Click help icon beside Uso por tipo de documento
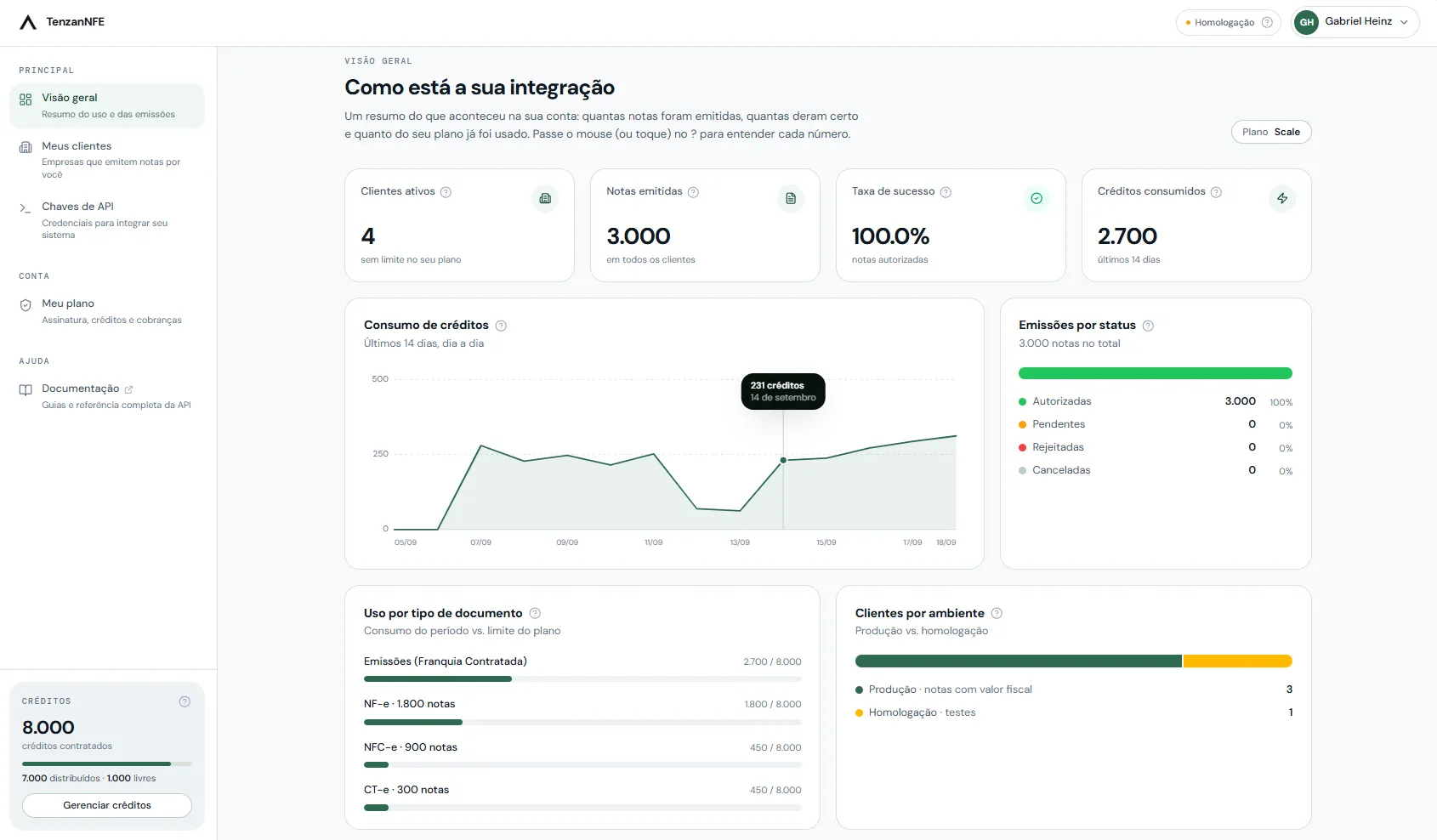 [535, 613]
